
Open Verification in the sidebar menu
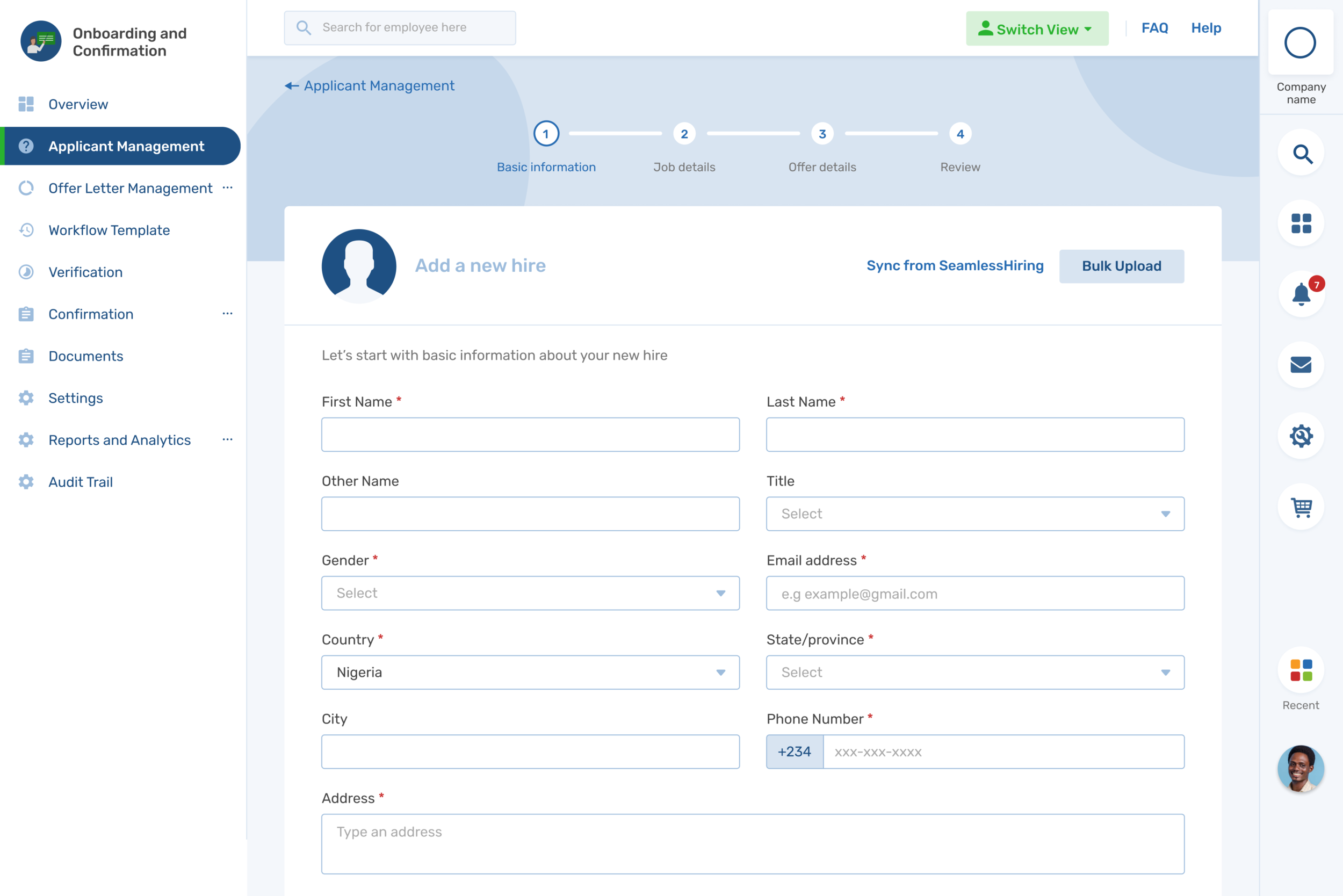click(x=85, y=272)
